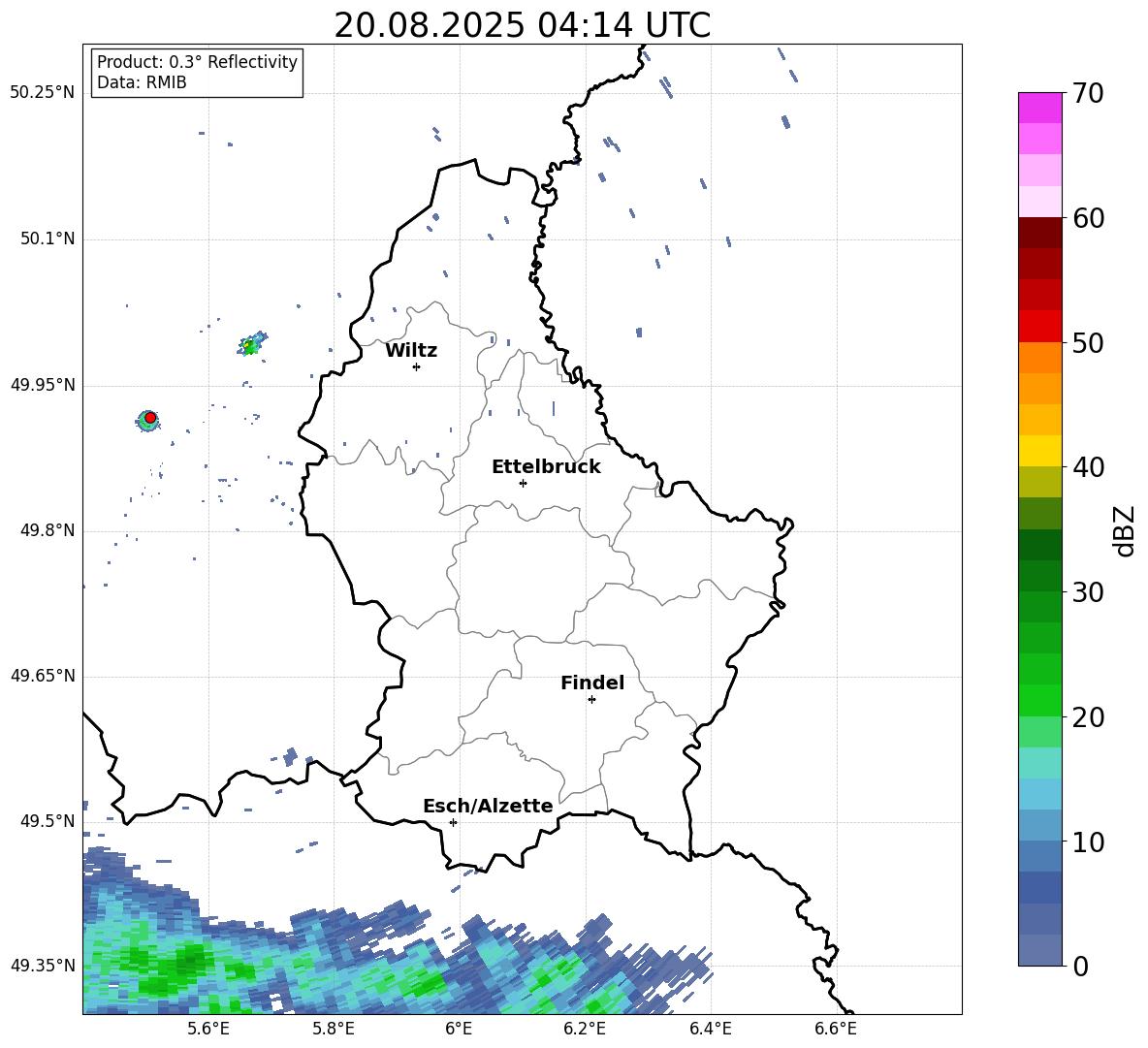Click the 49.5°N latitude label
Screen dimensions: 1148x1048
(48, 821)
